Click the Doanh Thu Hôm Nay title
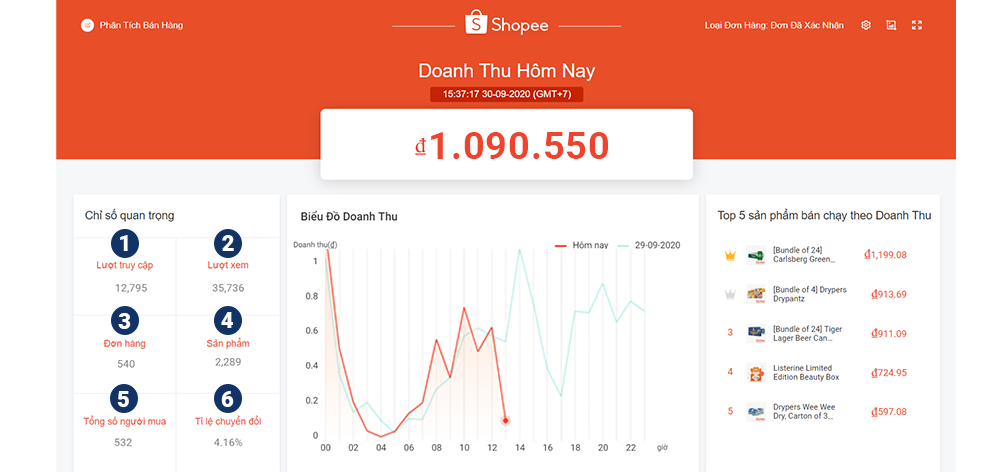The image size is (1000, 472). click(506, 71)
